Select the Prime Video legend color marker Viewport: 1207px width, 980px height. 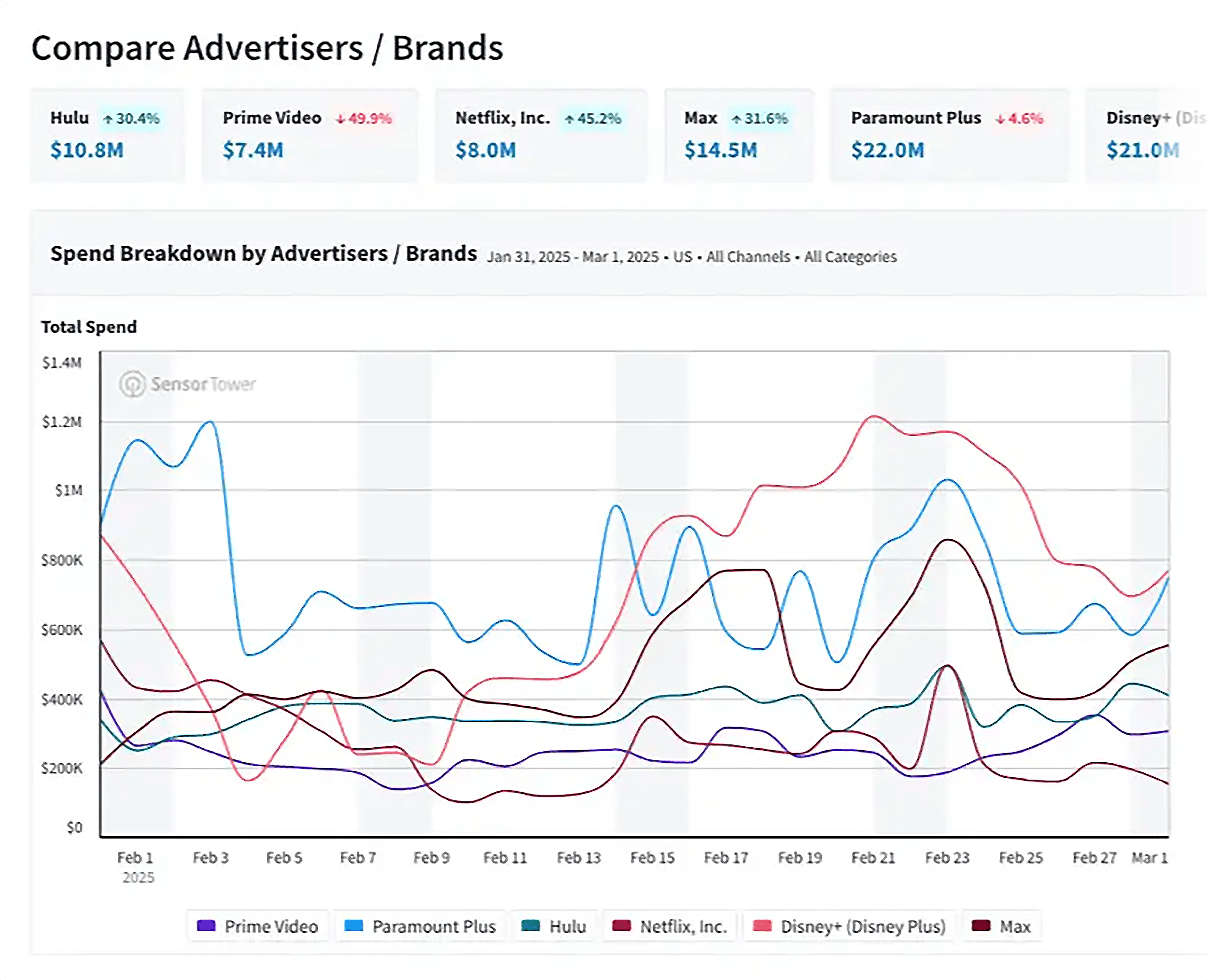click(206, 926)
